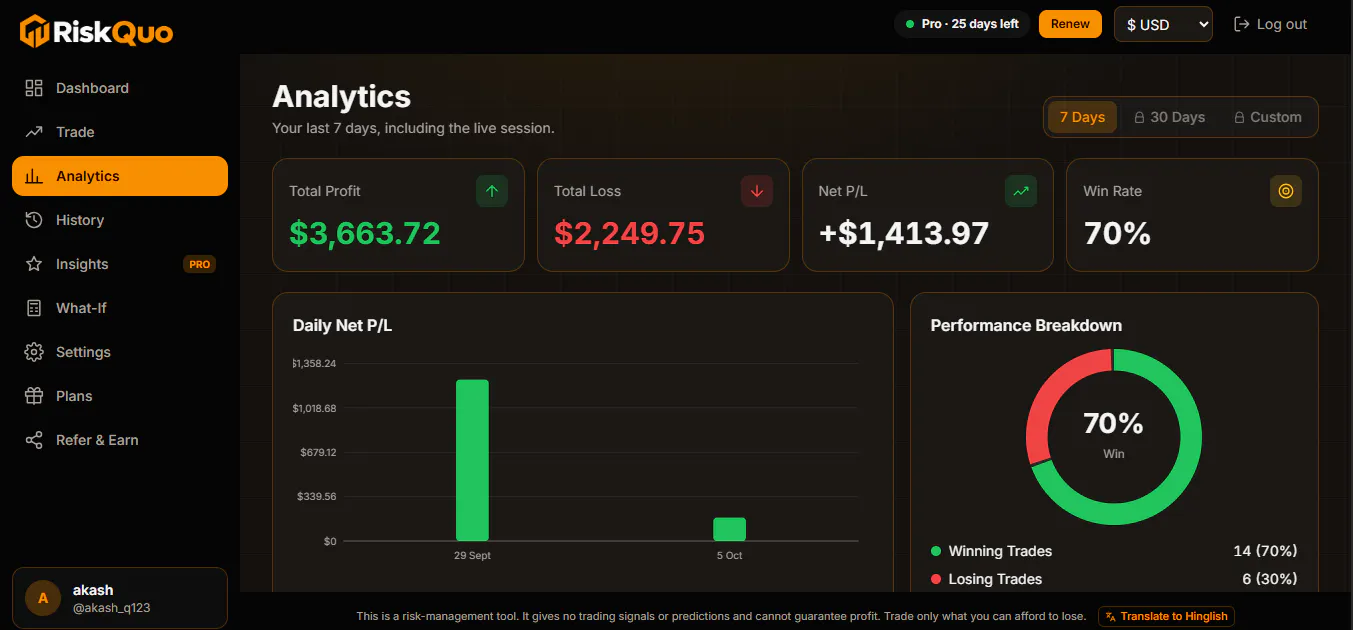The height and width of the screenshot is (630, 1353).
Task: Click the Total Profit up-arrow icon
Action: (x=492, y=191)
